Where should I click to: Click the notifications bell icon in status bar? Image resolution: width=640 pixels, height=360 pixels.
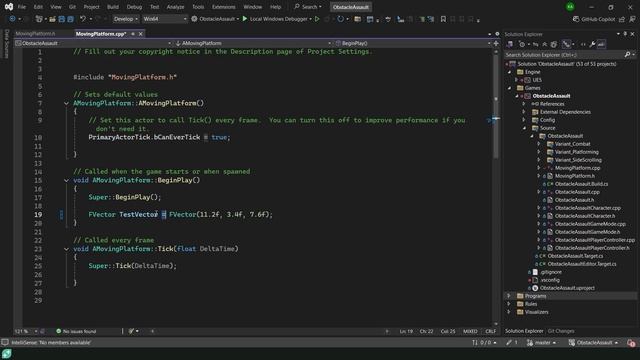tap(631, 342)
